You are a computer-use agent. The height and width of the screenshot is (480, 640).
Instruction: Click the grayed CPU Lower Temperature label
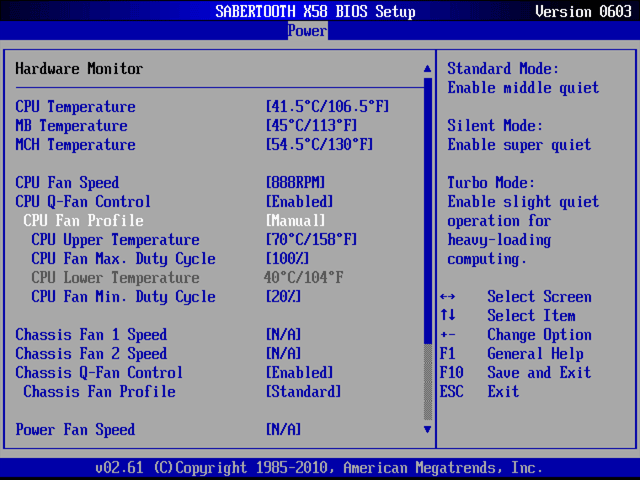click(116, 278)
